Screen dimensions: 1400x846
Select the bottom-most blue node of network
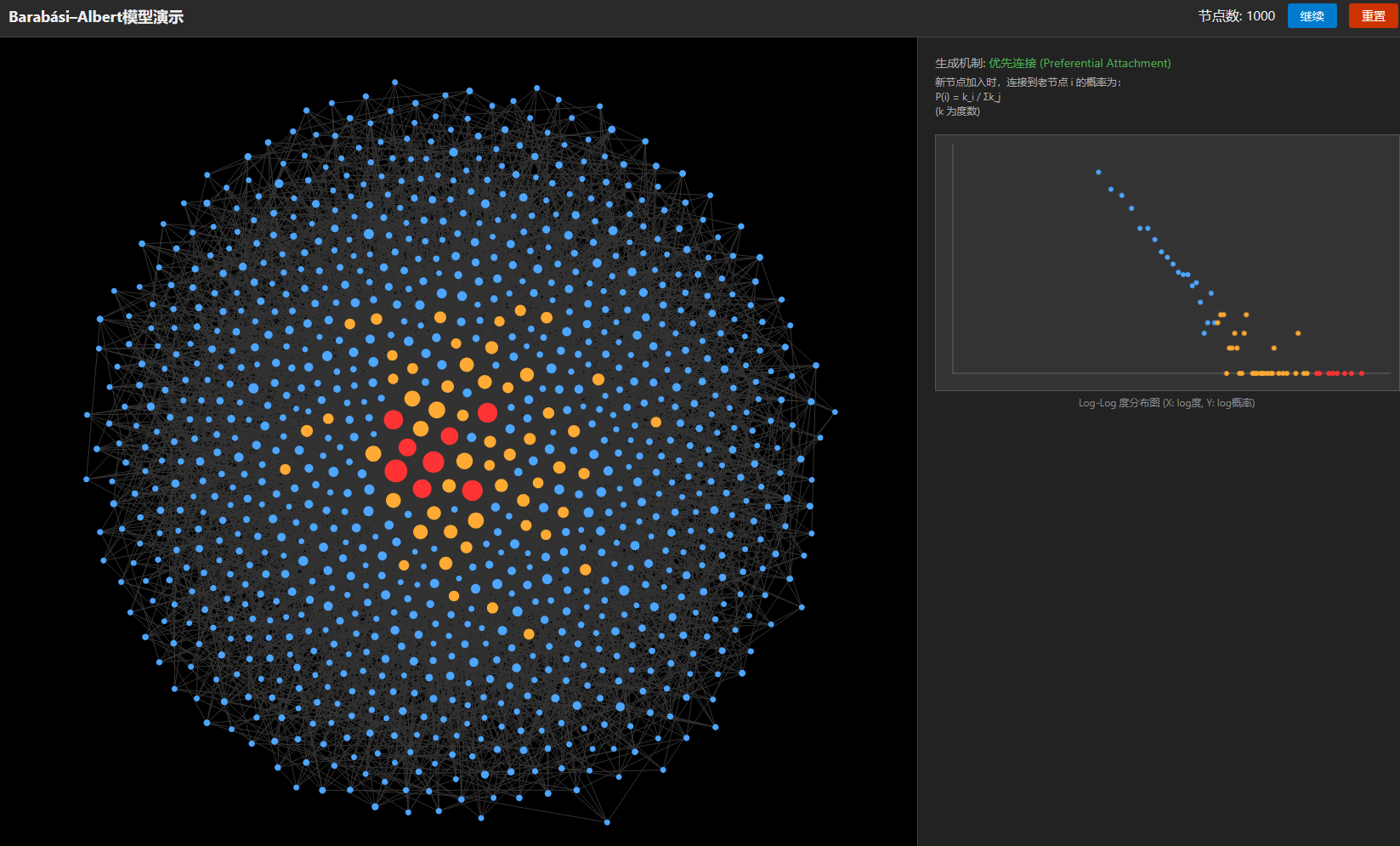[x=607, y=822]
